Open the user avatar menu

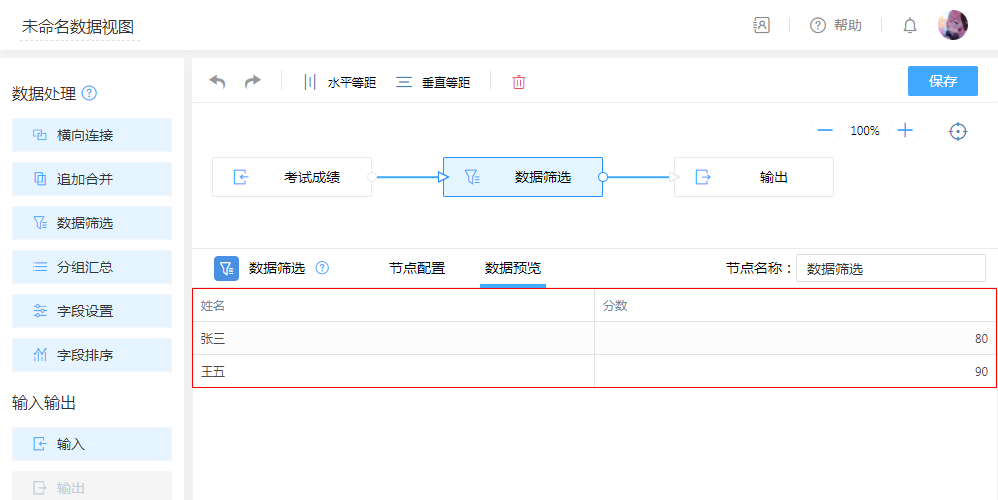952,26
